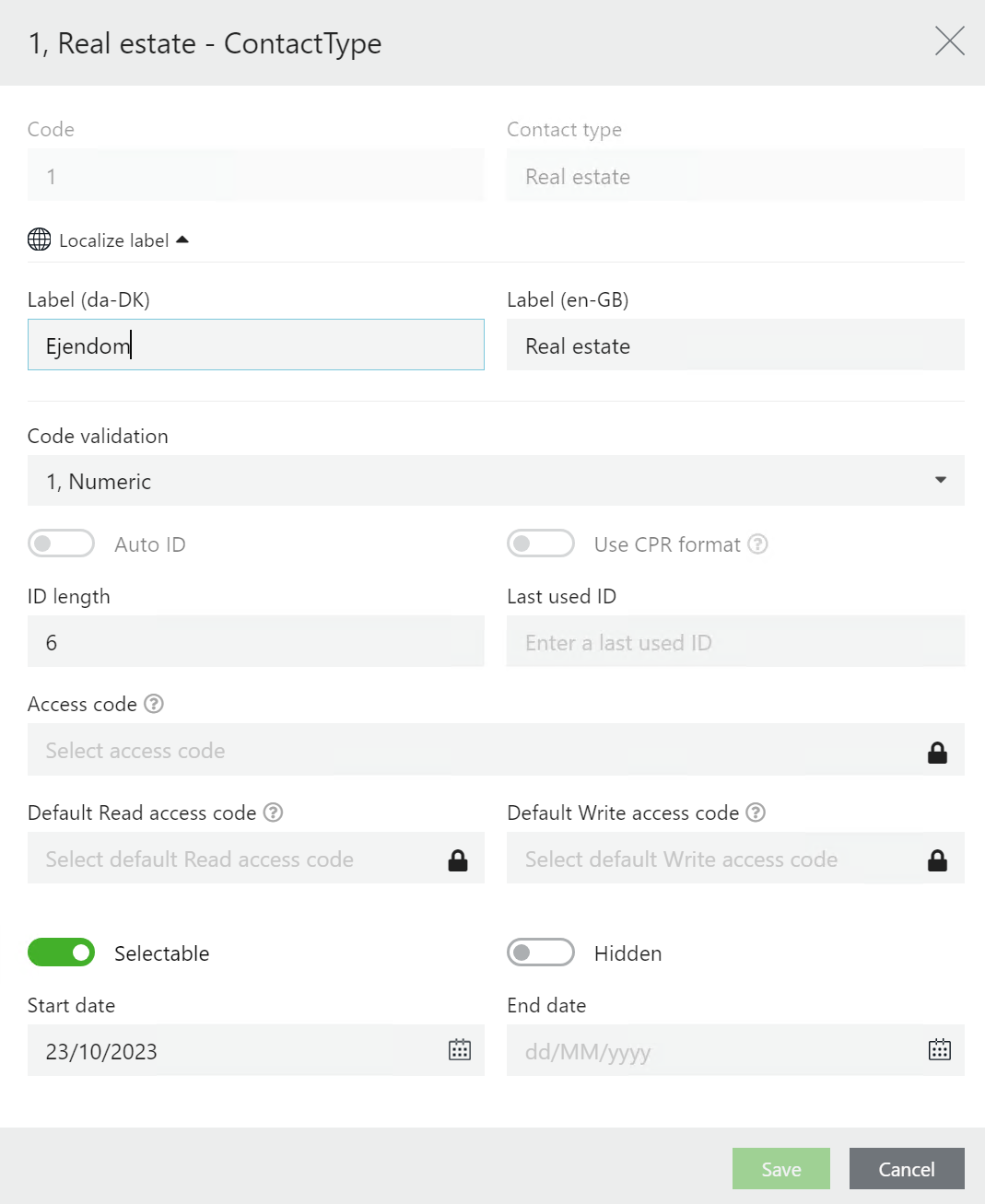The width and height of the screenshot is (985, 1204).
Task: Click the Default Write access code lock
Action: pyautogui.click(x=937, y=860)
